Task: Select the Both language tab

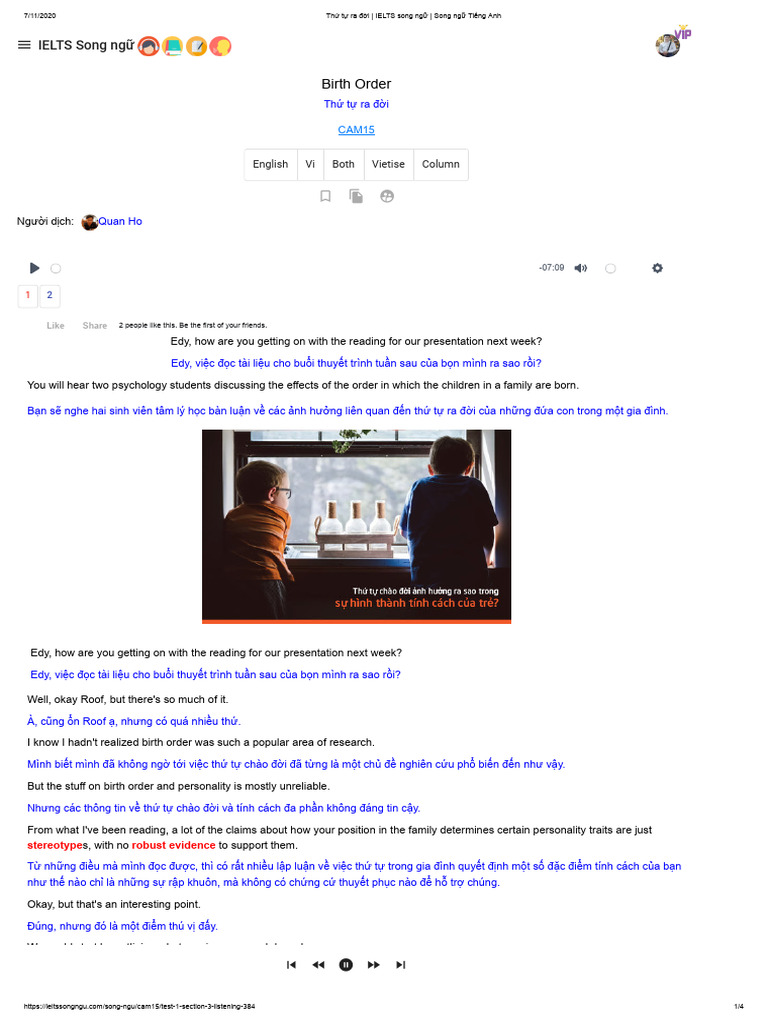Action: point(344,164)
